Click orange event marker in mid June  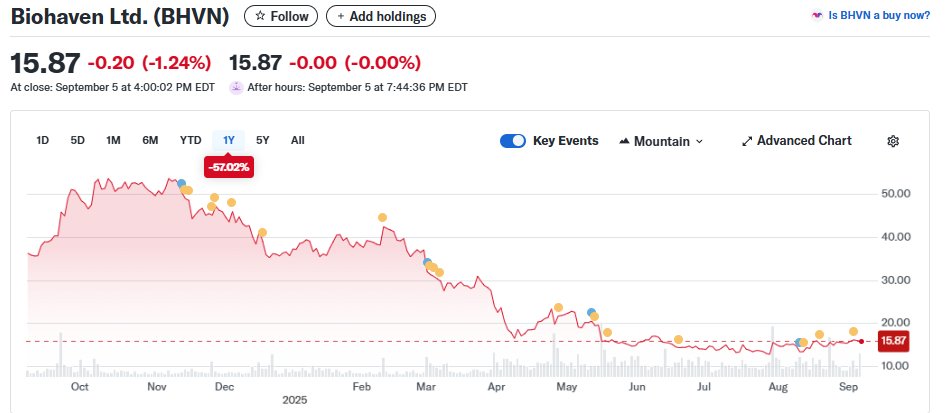click(678, 339)
